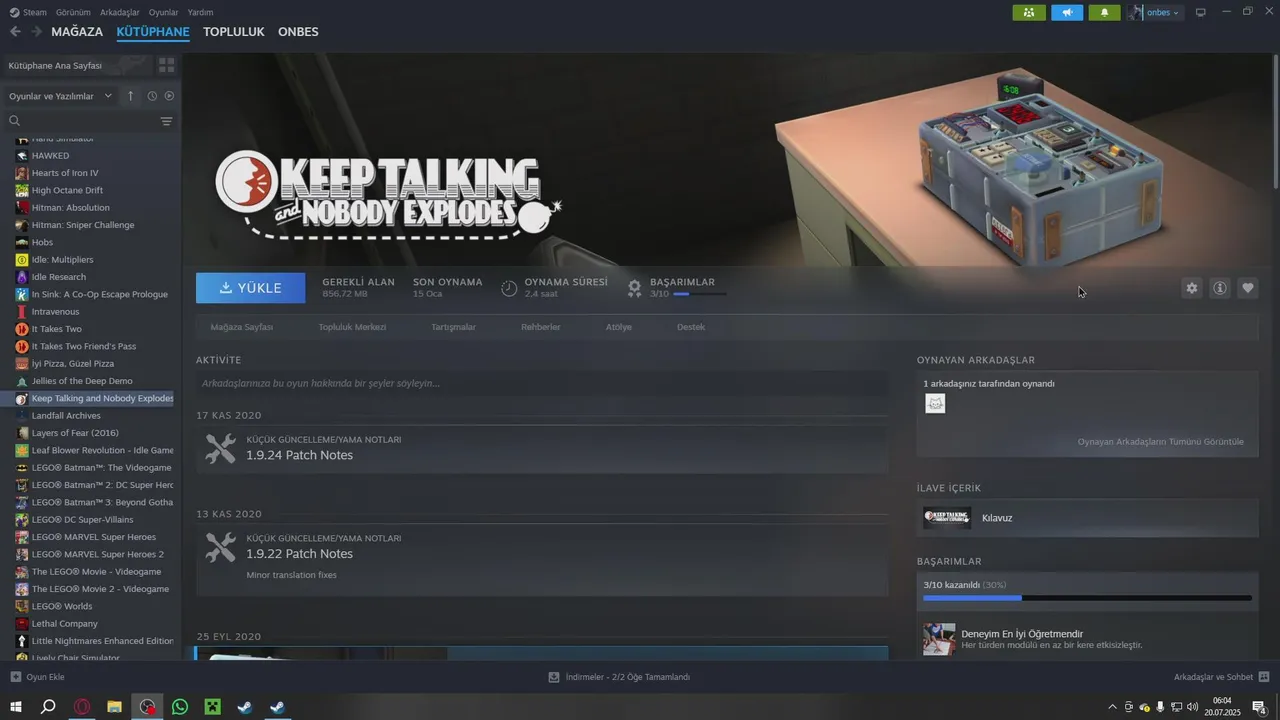Open the Steam menu
The width and height of the screenshot is (1280, 720).
[28, 12]
